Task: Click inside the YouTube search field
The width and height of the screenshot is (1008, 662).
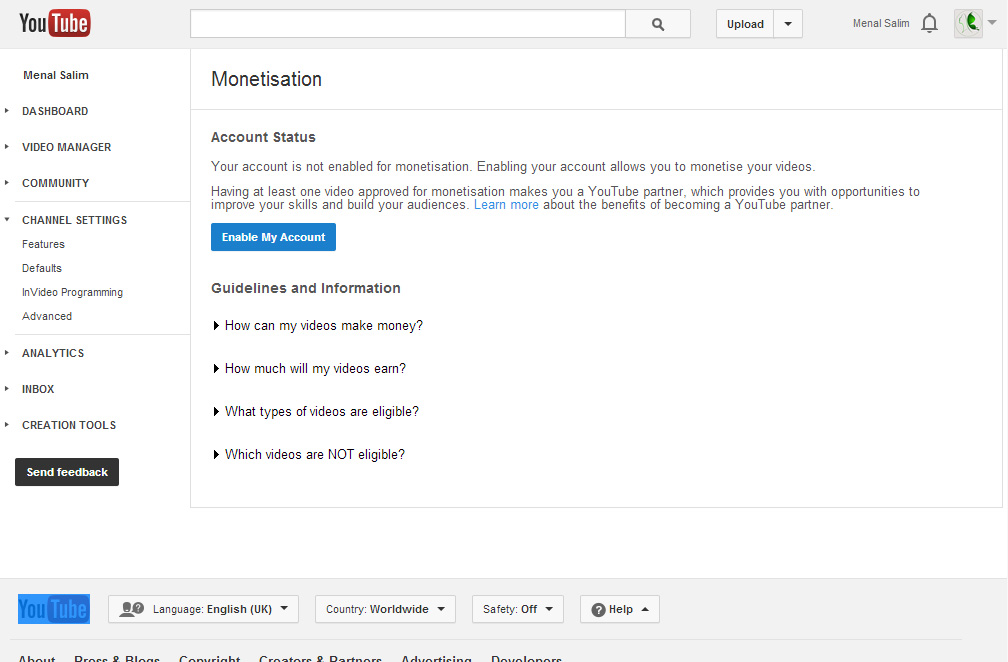Action: [x=407, y=24]
